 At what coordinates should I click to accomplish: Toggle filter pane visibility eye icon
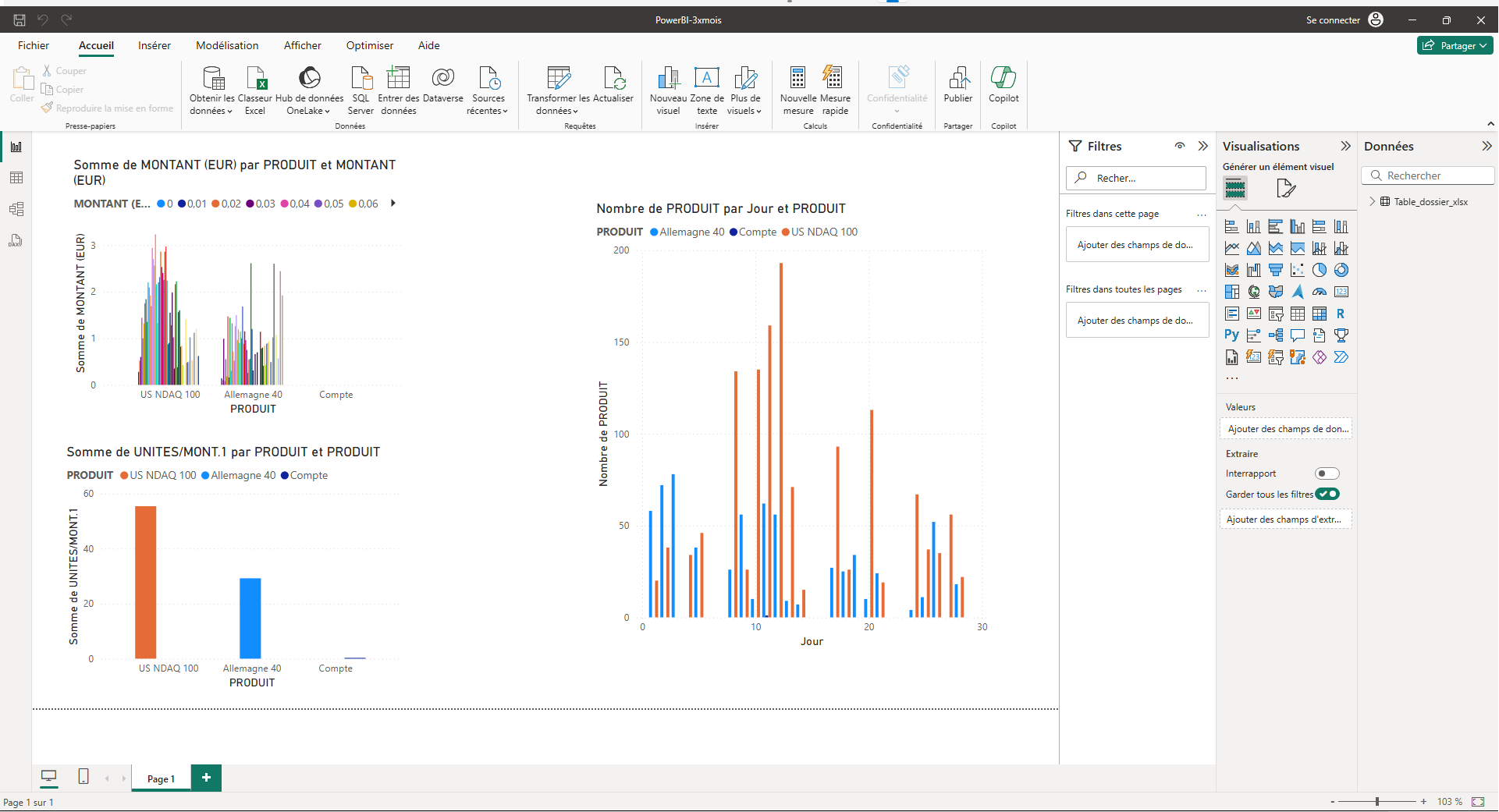tap(1180, 146)
